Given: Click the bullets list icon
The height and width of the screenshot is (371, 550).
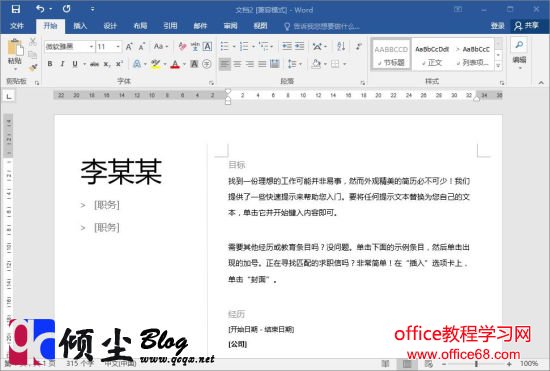Looking at the screenshot, I should tap(224, 46).
